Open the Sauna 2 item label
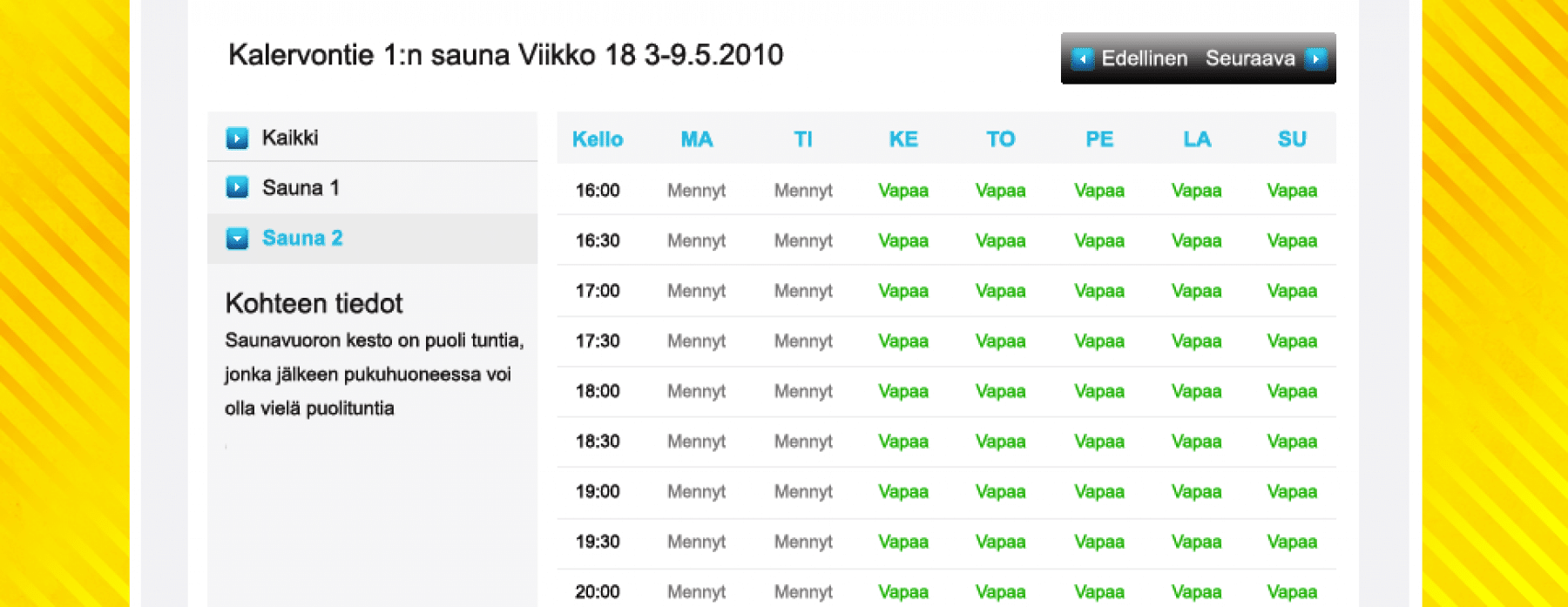This screenshot has height=607, width=1568. (302, 238)
